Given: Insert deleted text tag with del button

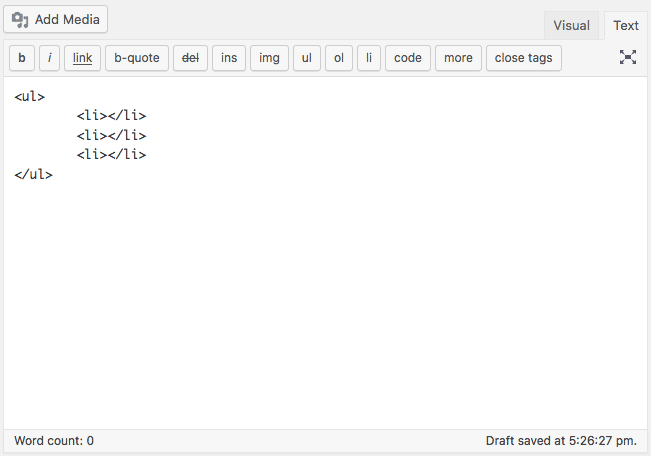Looking at the screenshot, I should (190, 58).
